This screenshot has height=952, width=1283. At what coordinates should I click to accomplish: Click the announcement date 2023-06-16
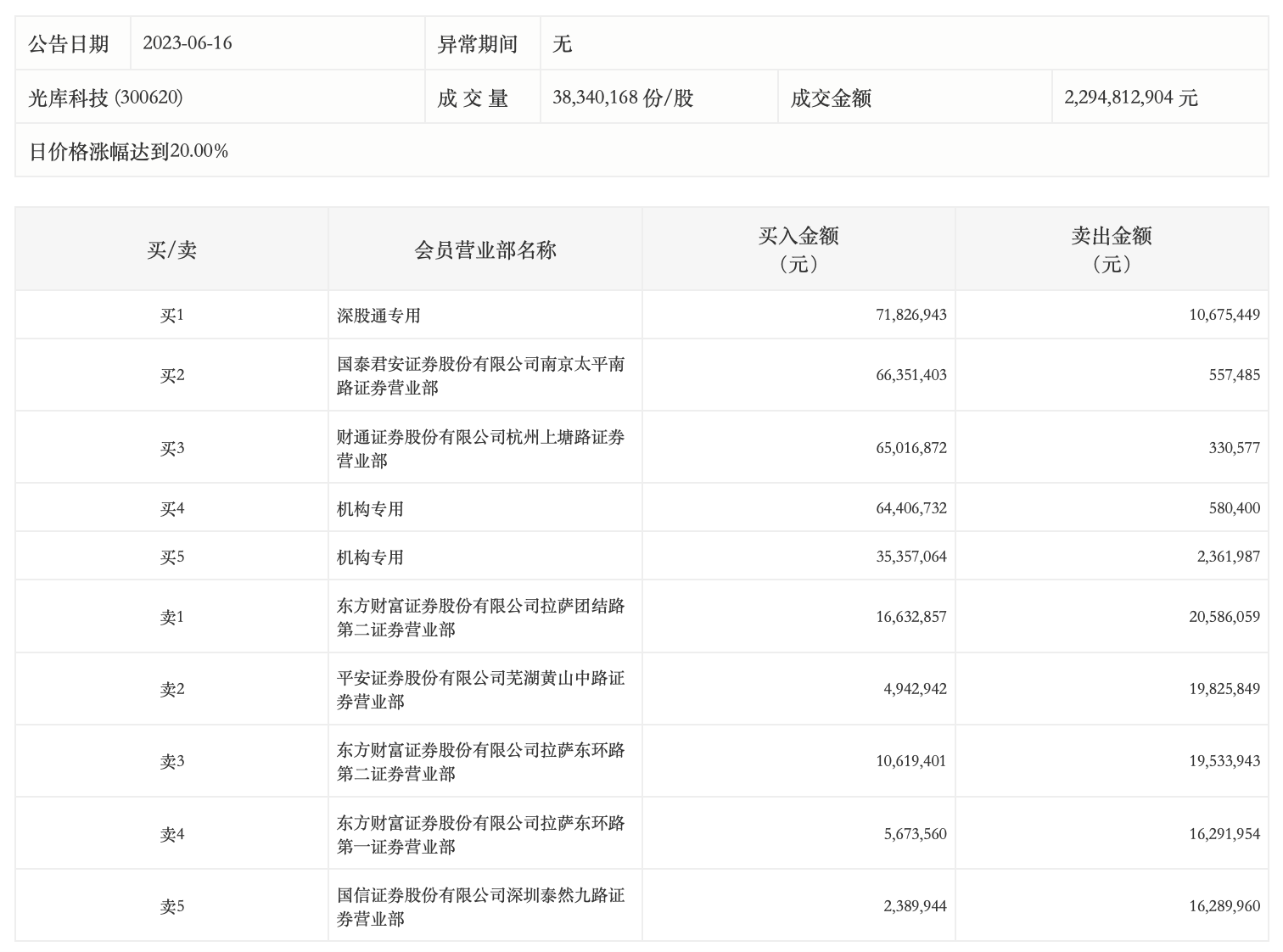pos(188,43)
